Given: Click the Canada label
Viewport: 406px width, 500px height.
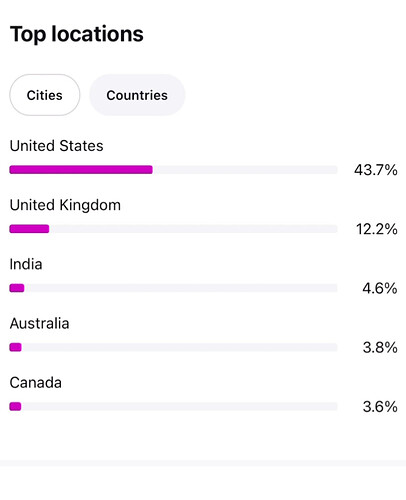Looking at the screenshot, I should pos(36,383).
